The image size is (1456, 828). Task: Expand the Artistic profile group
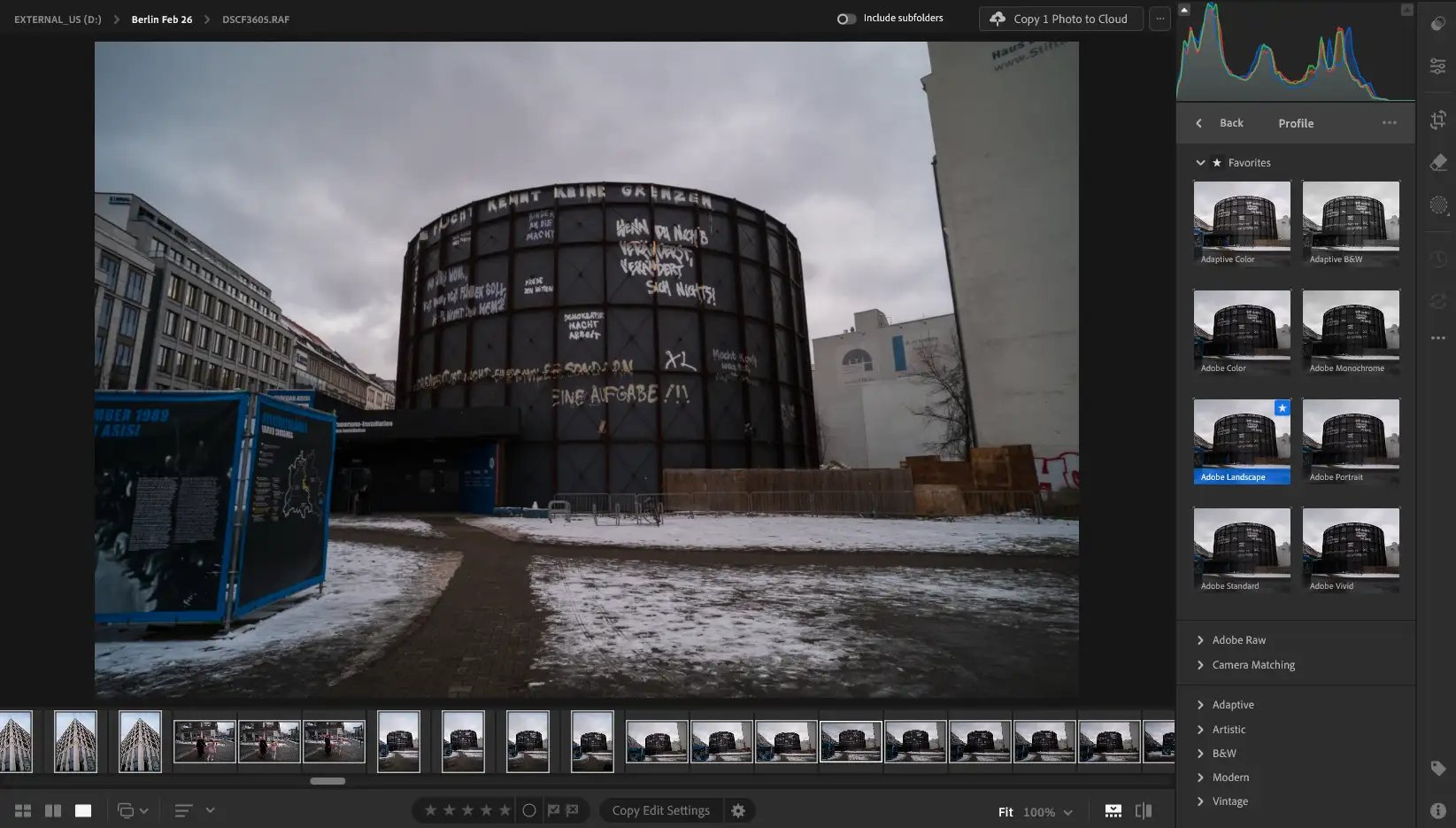1200,730
